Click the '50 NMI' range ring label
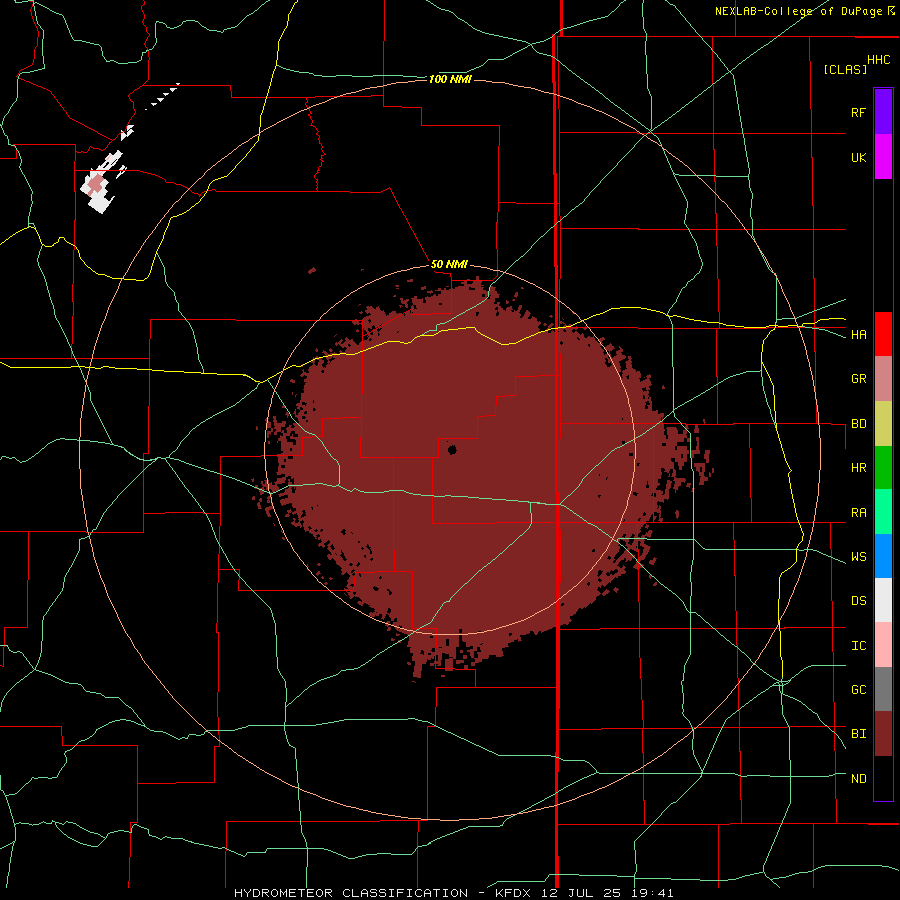 click(x=449, y=264)
